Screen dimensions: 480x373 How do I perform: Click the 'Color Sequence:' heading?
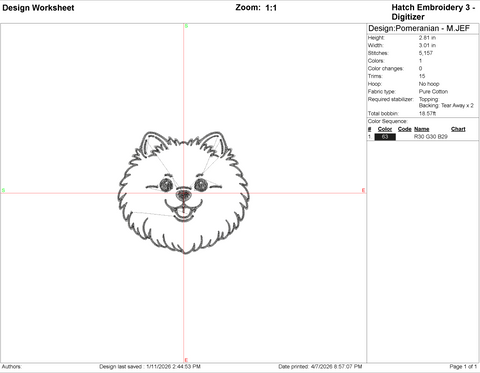tap(388, 121)
